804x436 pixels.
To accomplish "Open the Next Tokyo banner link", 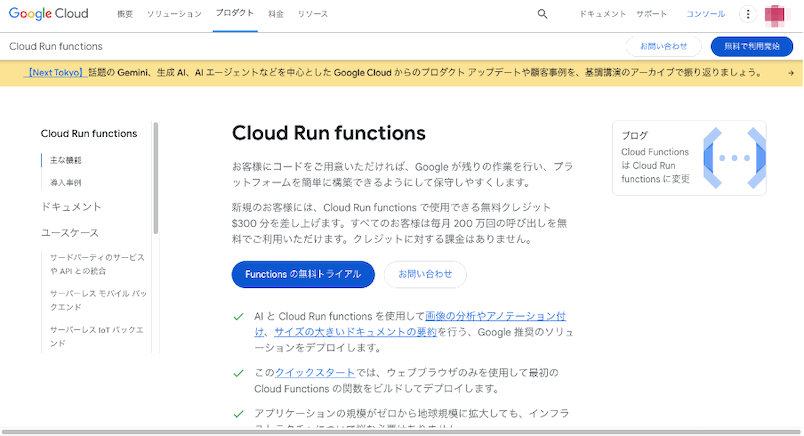I will pos(56,73).
